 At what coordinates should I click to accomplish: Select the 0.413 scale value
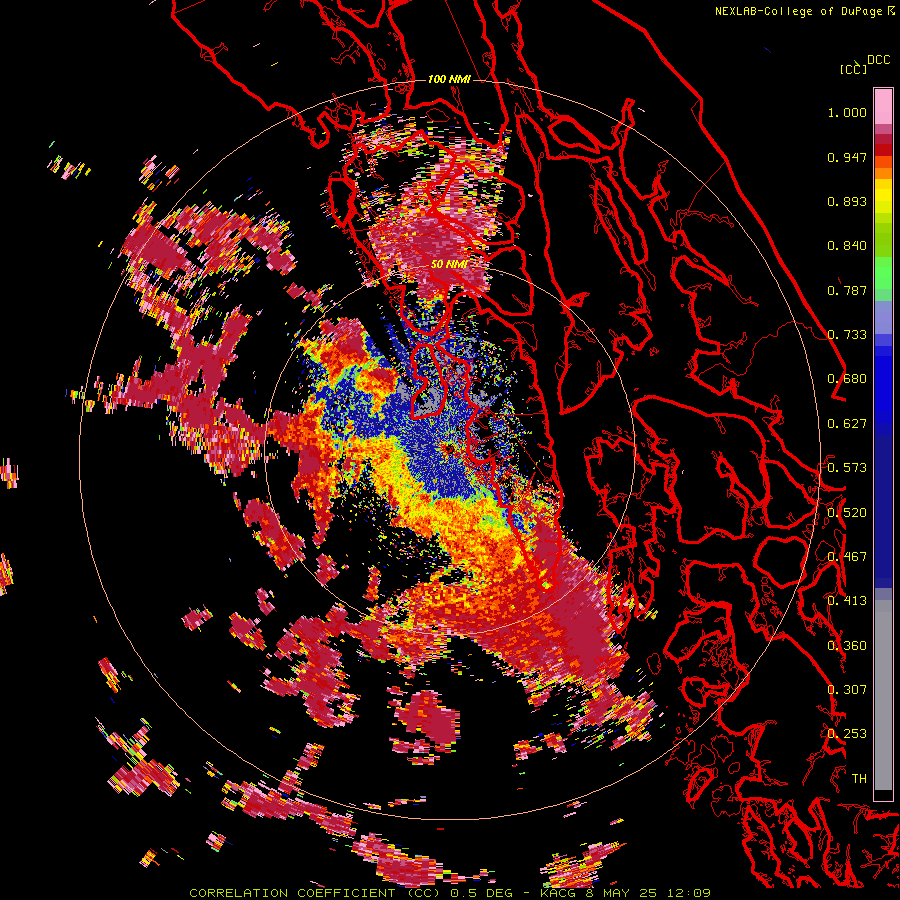[847, 601]
